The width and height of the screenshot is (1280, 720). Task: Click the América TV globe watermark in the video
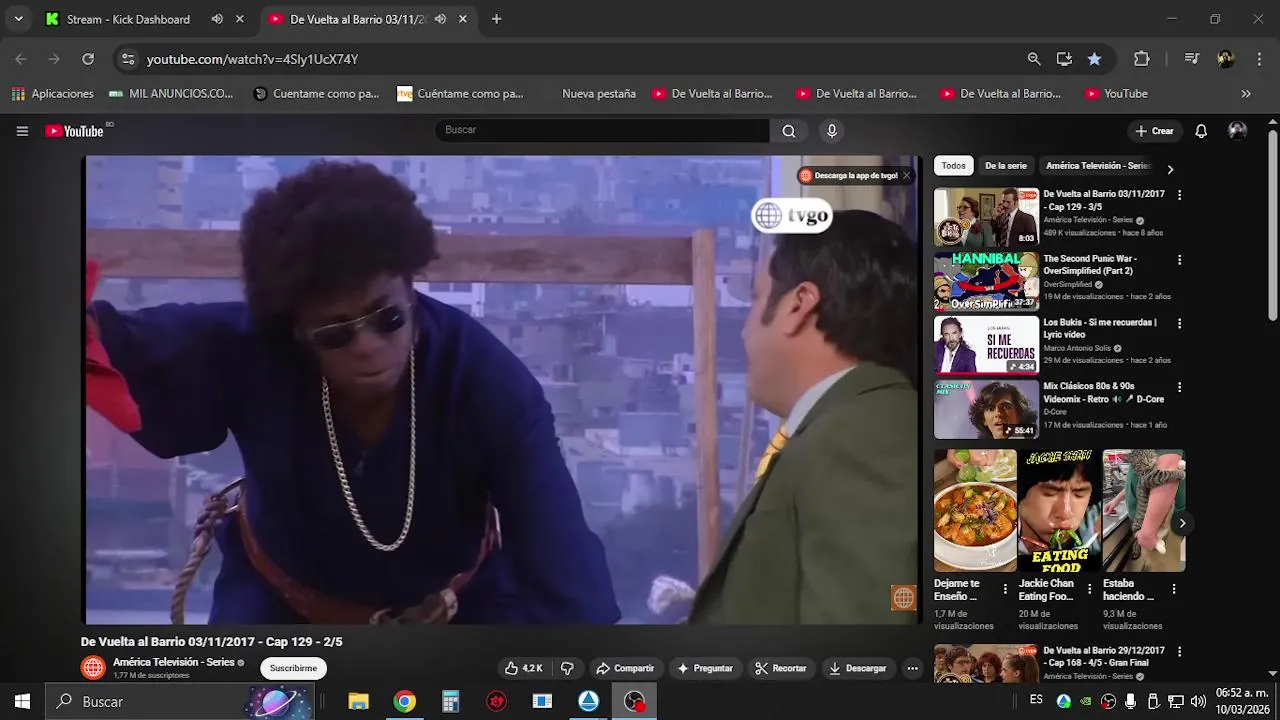coord(903,598)
